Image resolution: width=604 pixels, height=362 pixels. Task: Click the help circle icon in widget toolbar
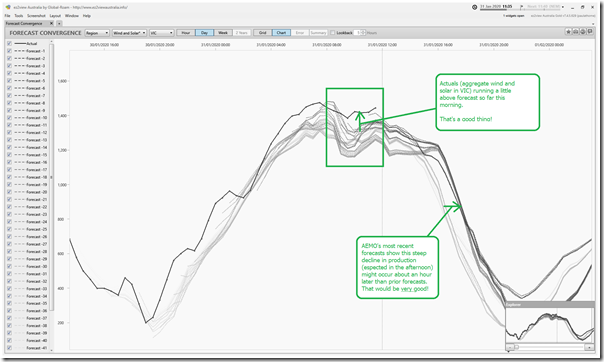[583, 32]
